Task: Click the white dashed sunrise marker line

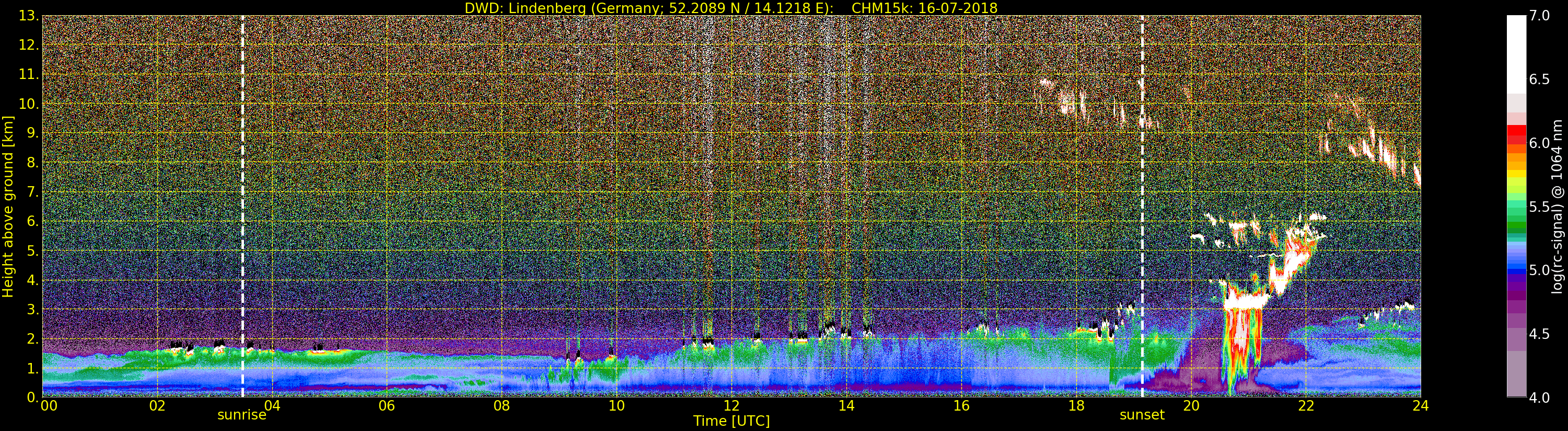Action: (x=242, y=207)
